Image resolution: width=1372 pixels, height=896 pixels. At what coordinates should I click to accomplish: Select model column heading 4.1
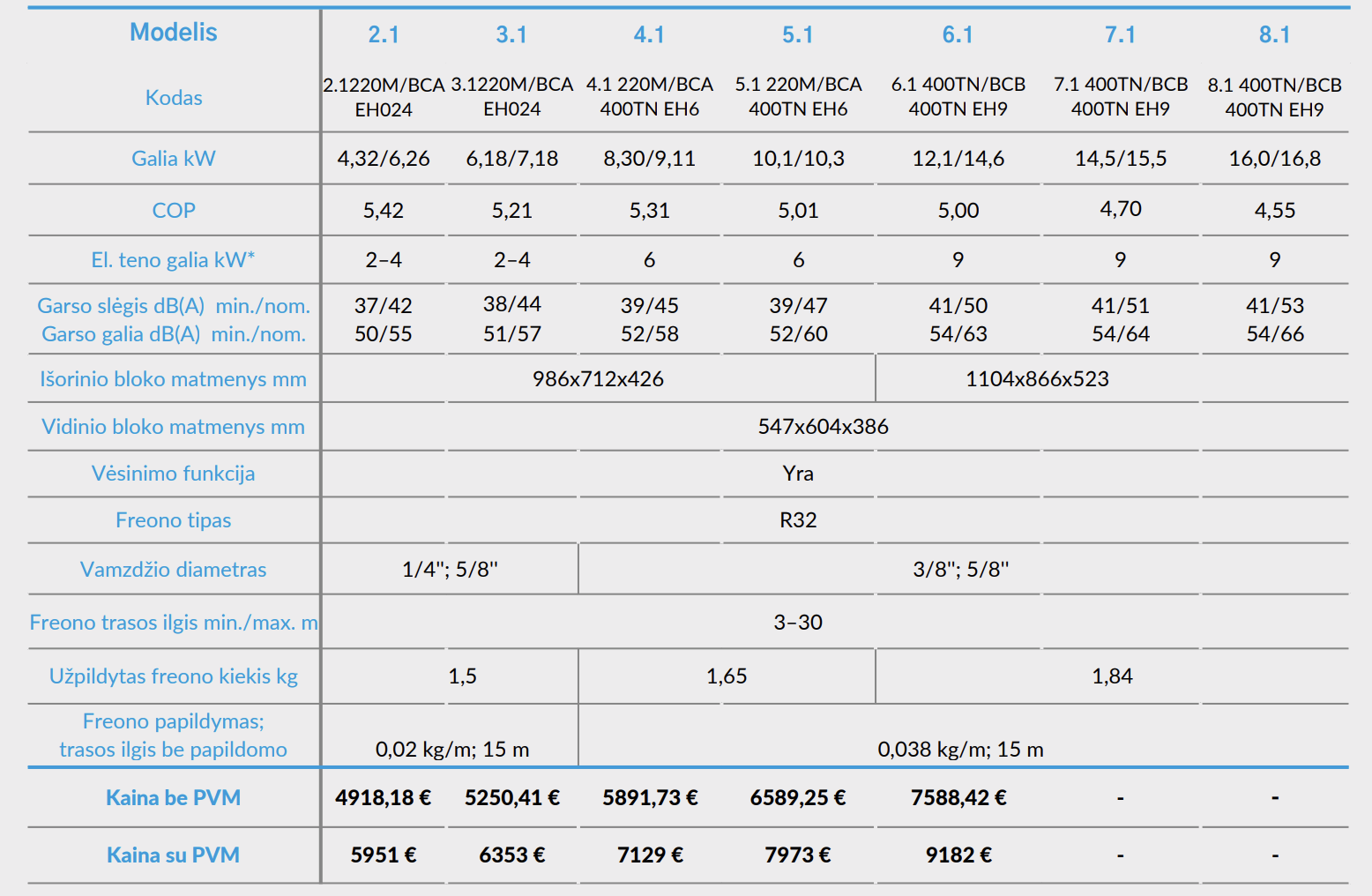tap(649, 34)
